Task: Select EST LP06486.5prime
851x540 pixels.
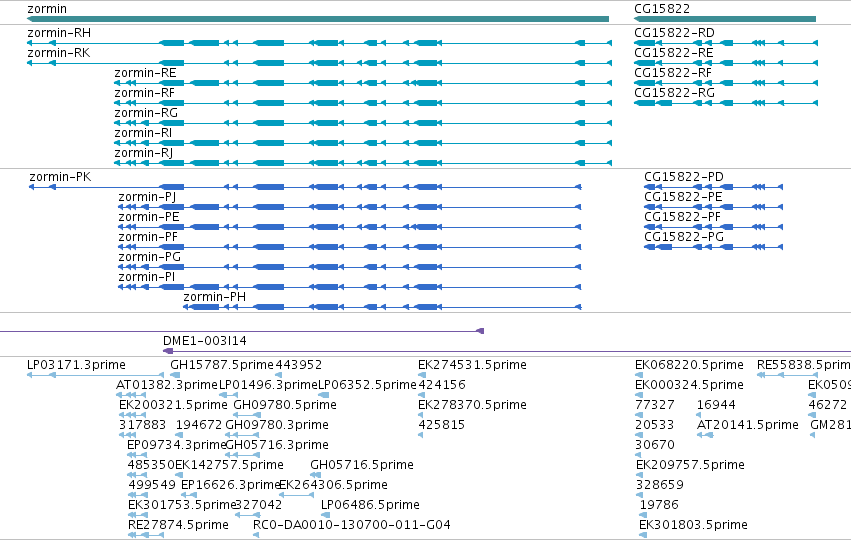Action: point(370,505)
